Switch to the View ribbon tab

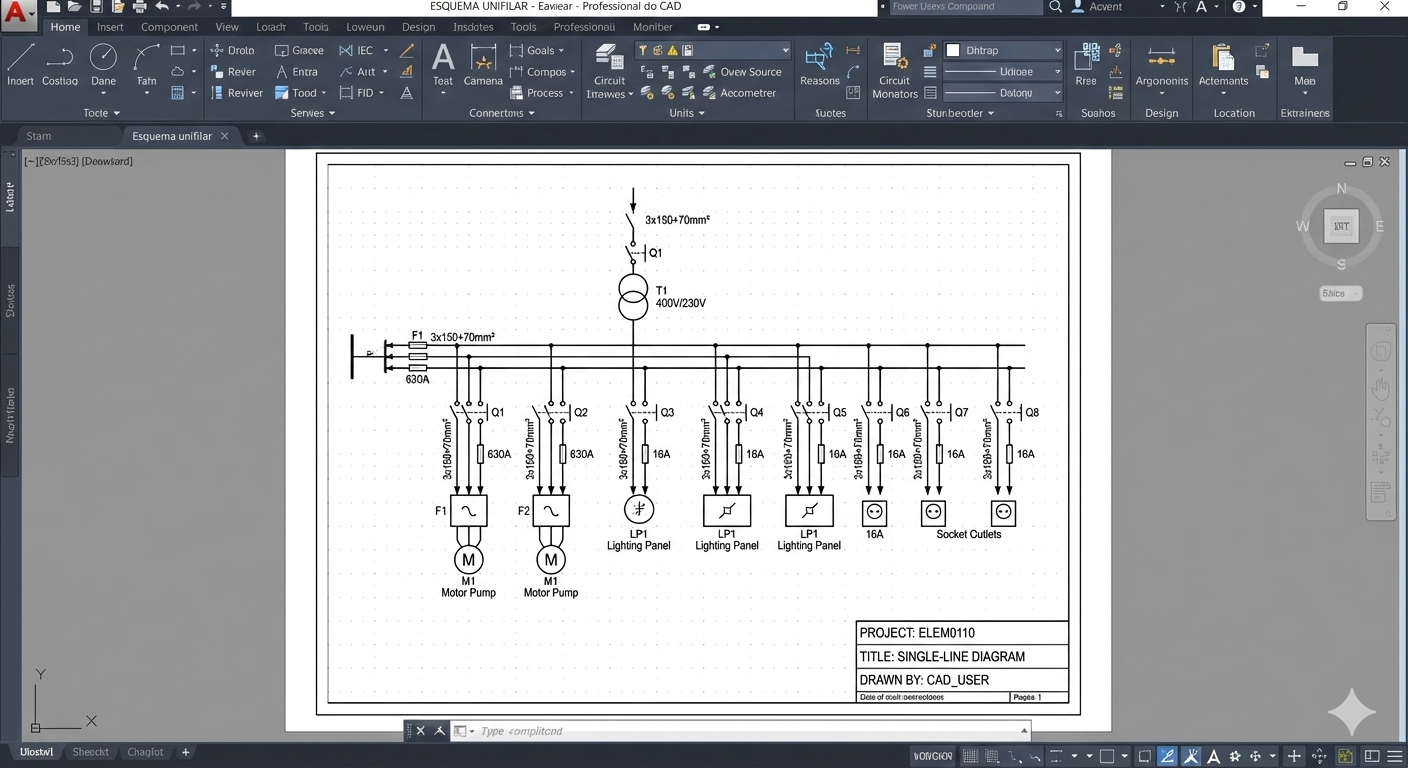point(227,27)
